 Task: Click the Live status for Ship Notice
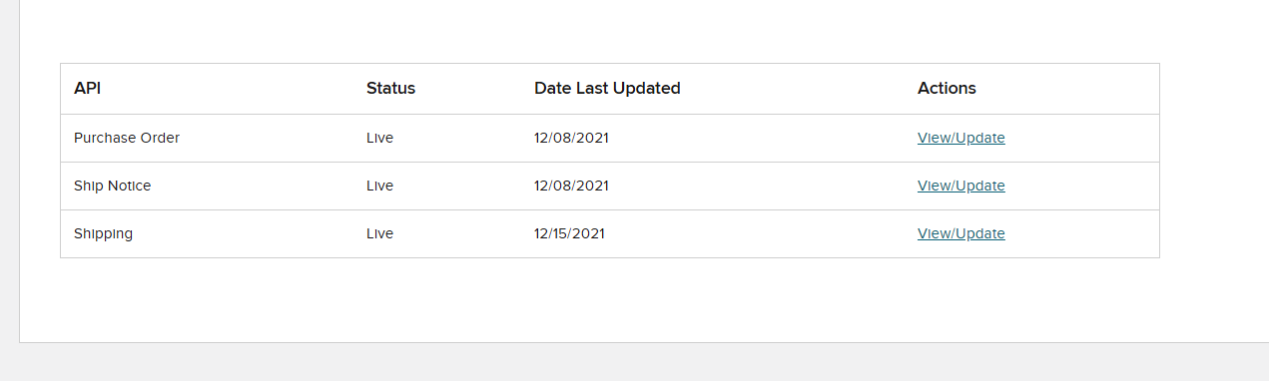(380, 186)
